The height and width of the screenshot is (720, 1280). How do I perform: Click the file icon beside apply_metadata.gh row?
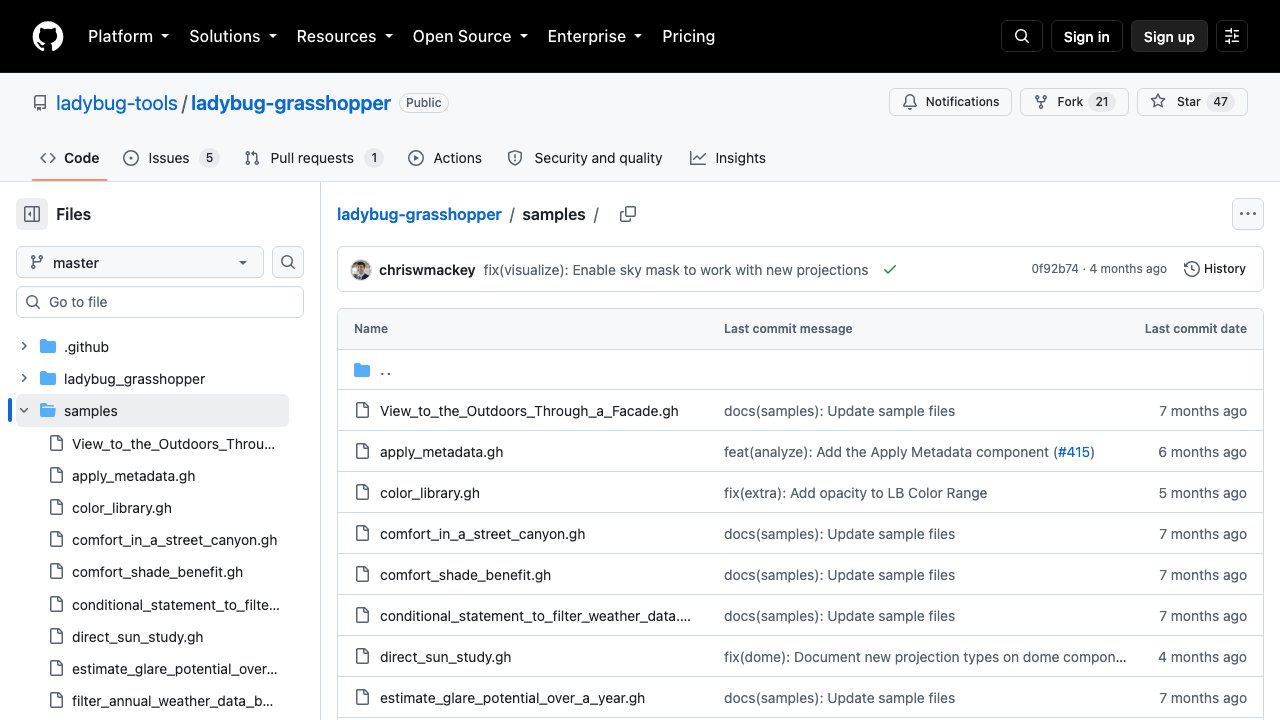point(362,452)
